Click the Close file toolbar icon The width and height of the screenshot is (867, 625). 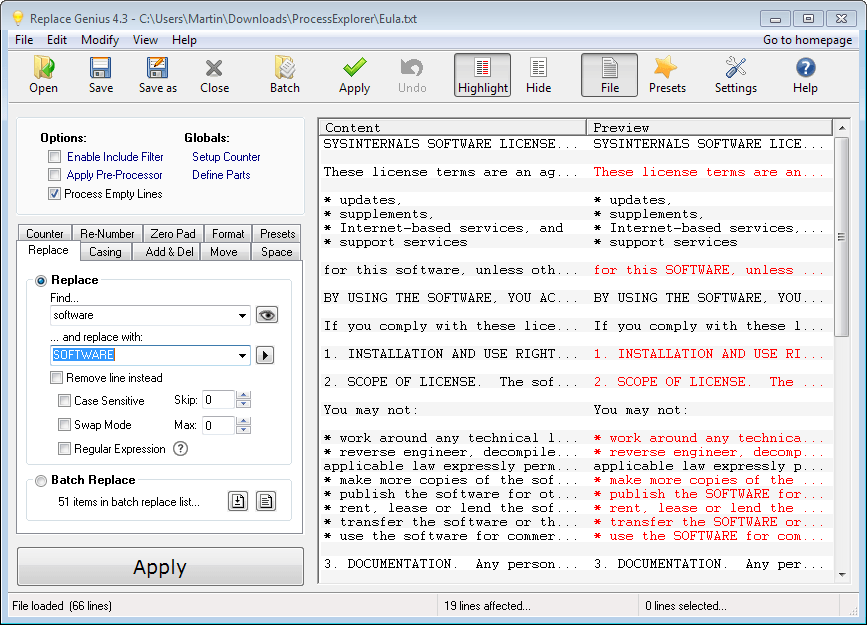point(215,75)
